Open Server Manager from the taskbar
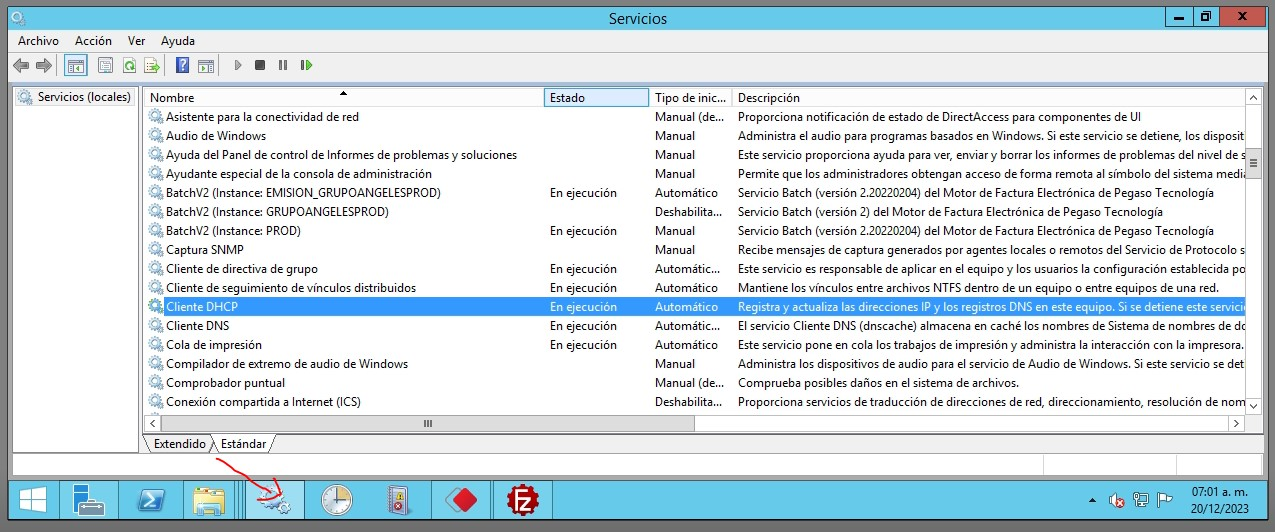 pos(89,500)
